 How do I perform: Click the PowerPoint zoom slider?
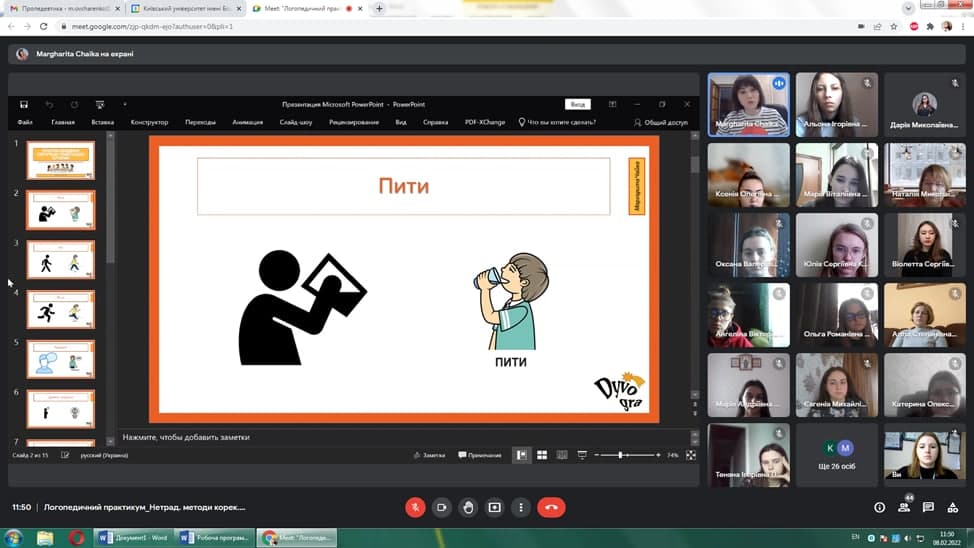pos(620,455)
